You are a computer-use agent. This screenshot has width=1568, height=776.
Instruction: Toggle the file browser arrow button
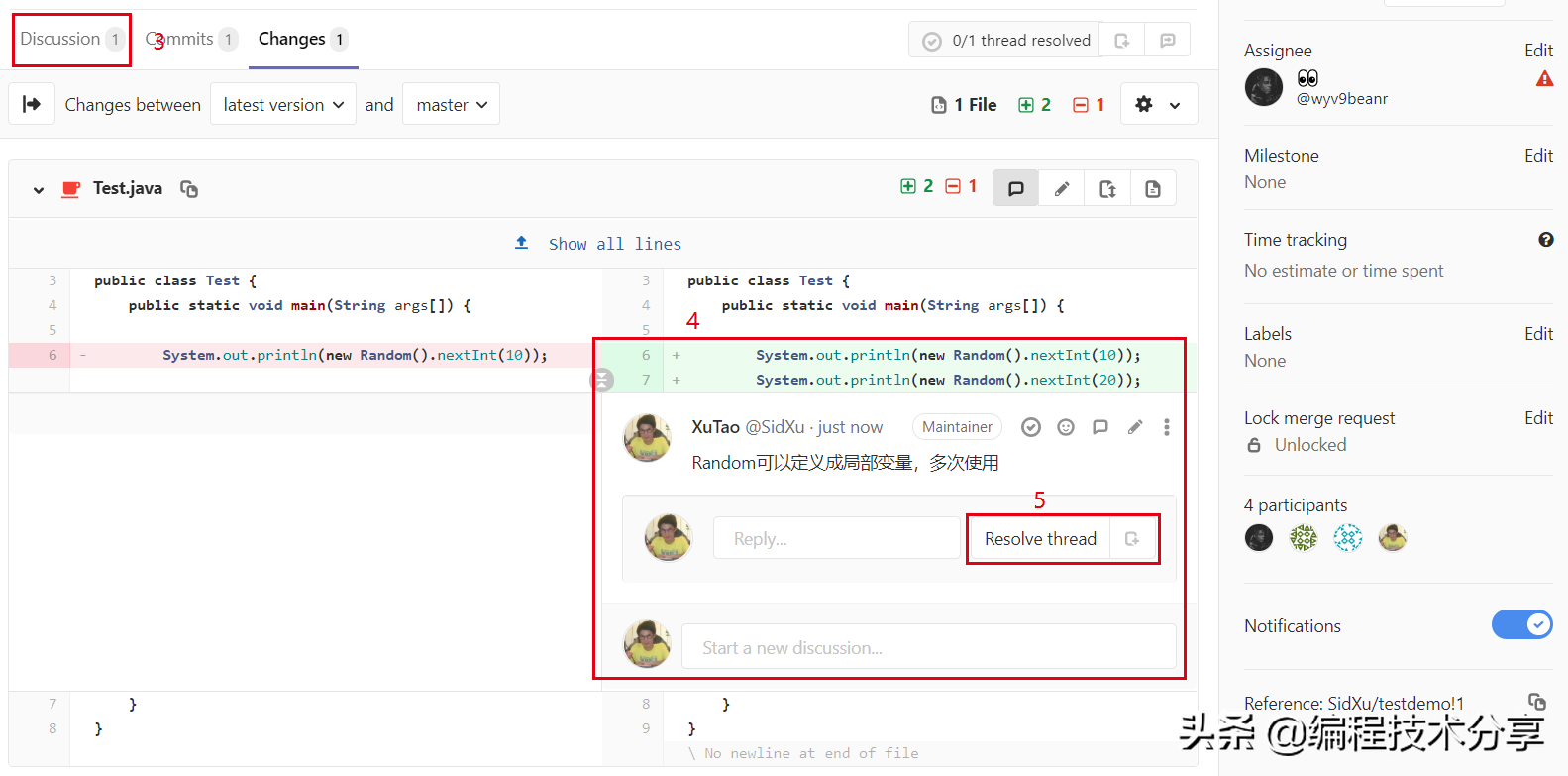tap(32, 104)
